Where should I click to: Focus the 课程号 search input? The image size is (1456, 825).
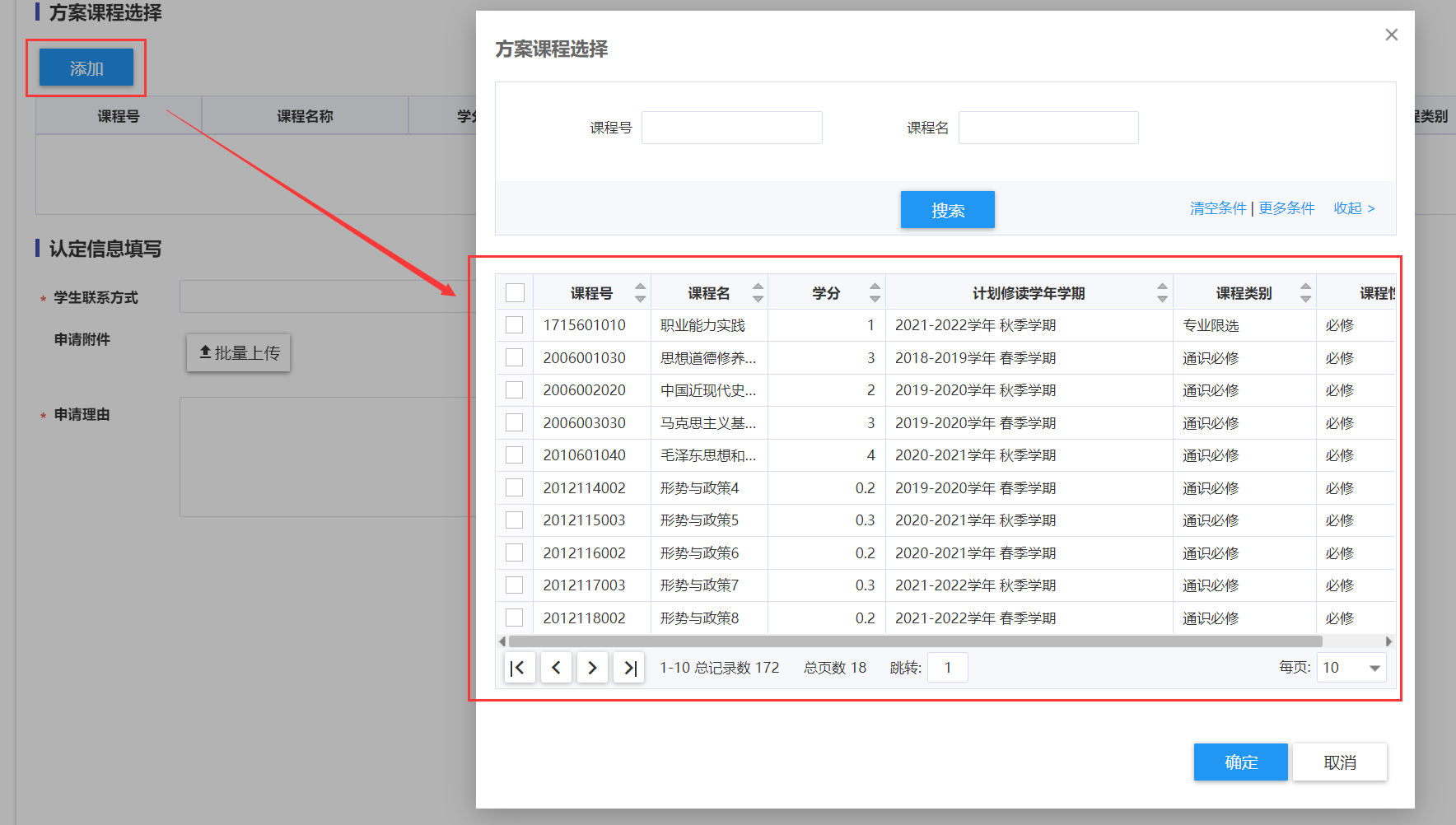(x=732, y=128)
